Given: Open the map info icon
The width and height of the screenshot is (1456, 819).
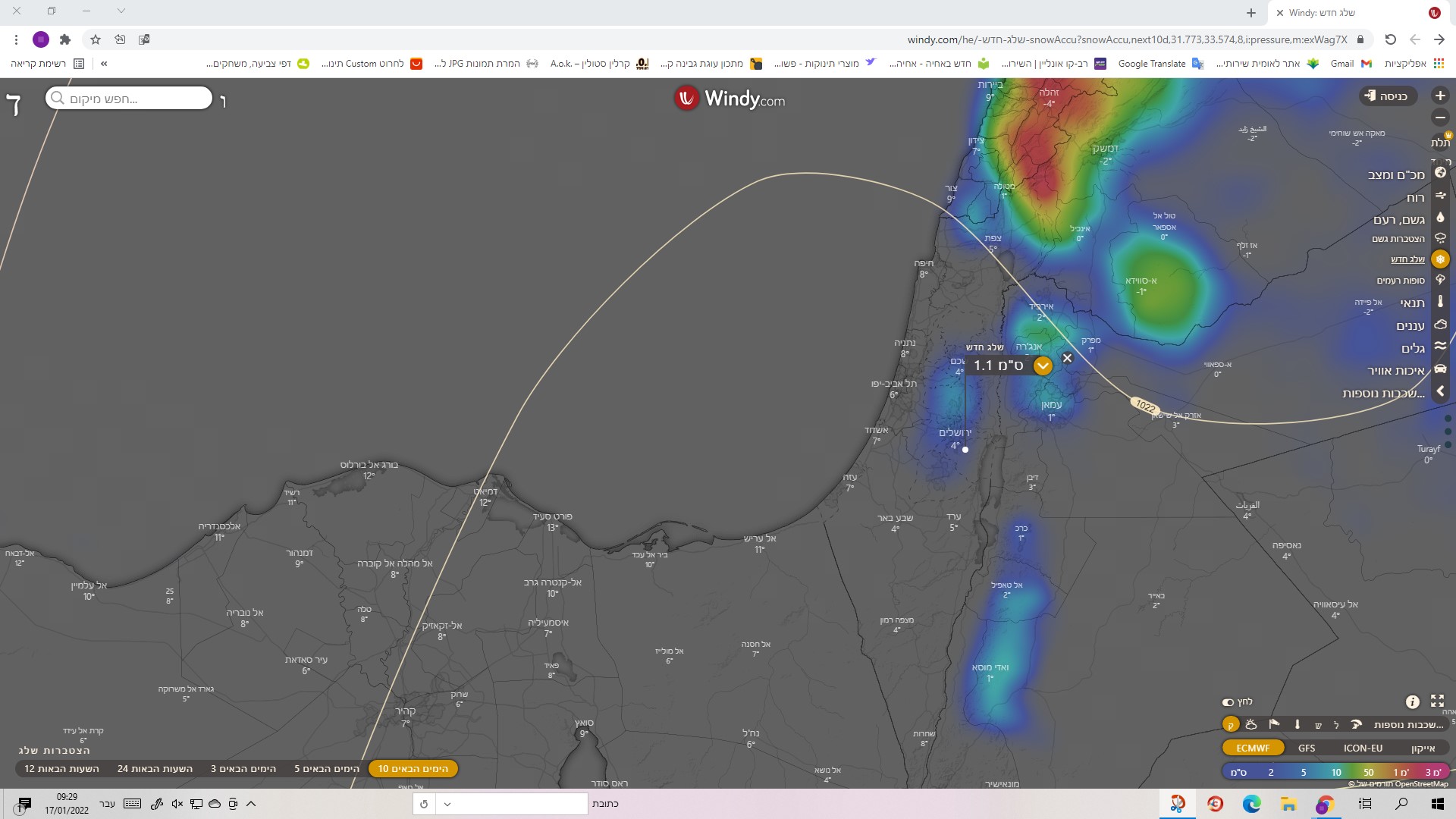Looking at the screenshot, I should (1412, 701).
